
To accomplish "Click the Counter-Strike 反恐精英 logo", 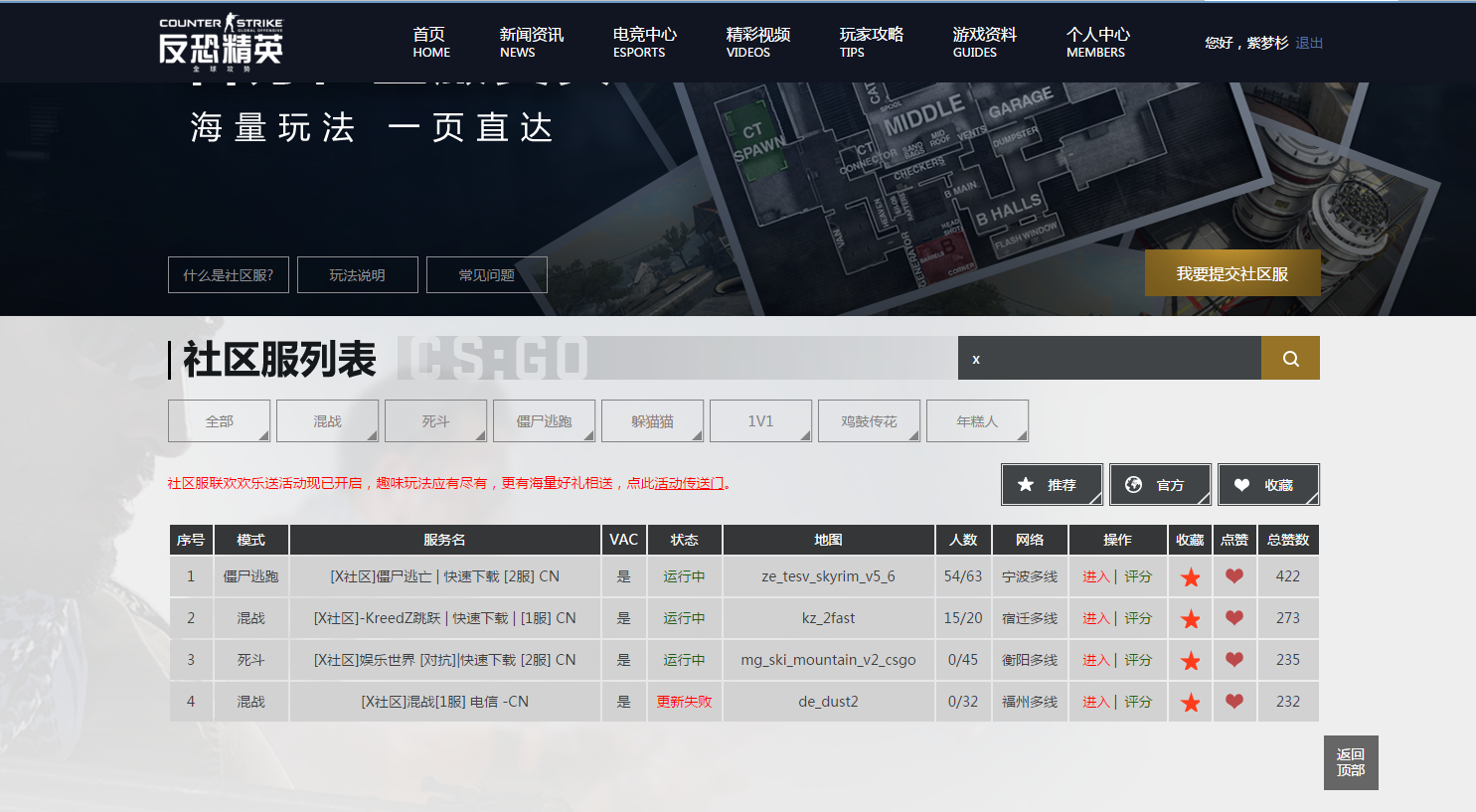I will 221,42.
